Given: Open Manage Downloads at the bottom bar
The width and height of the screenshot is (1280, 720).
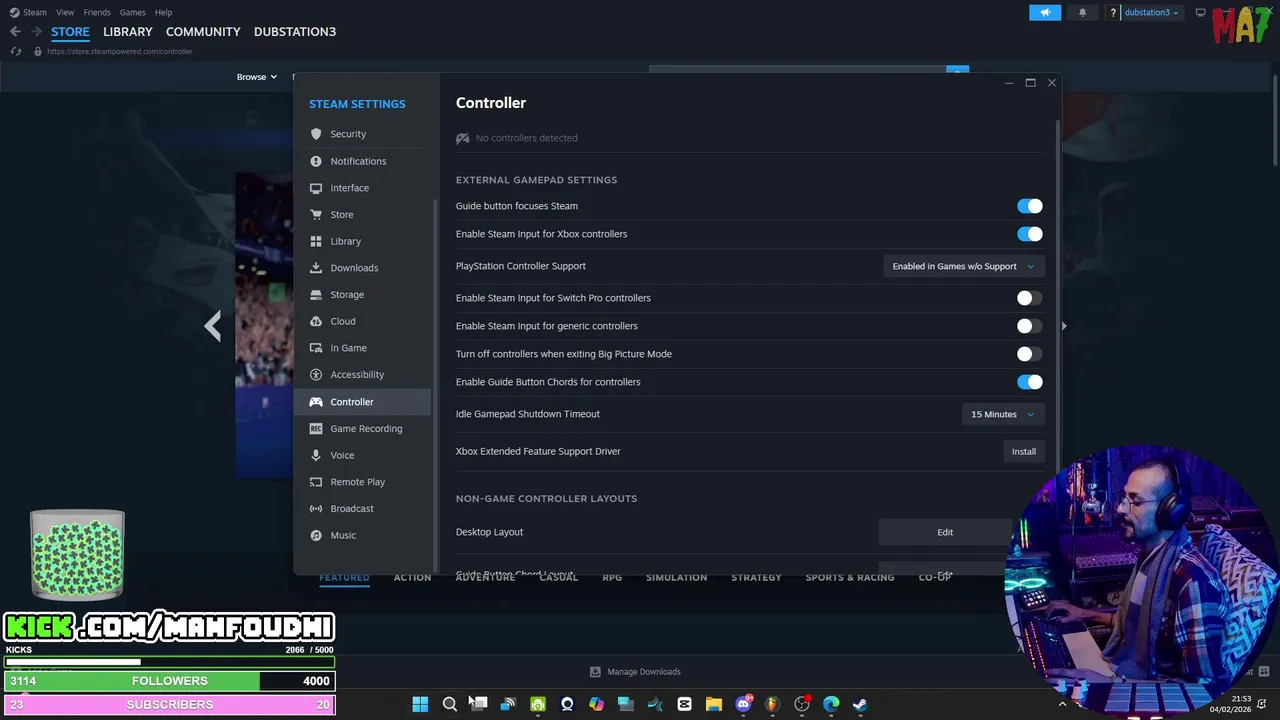Looking at the screenshot, I should pyautogui.click(x=636, y=672).
